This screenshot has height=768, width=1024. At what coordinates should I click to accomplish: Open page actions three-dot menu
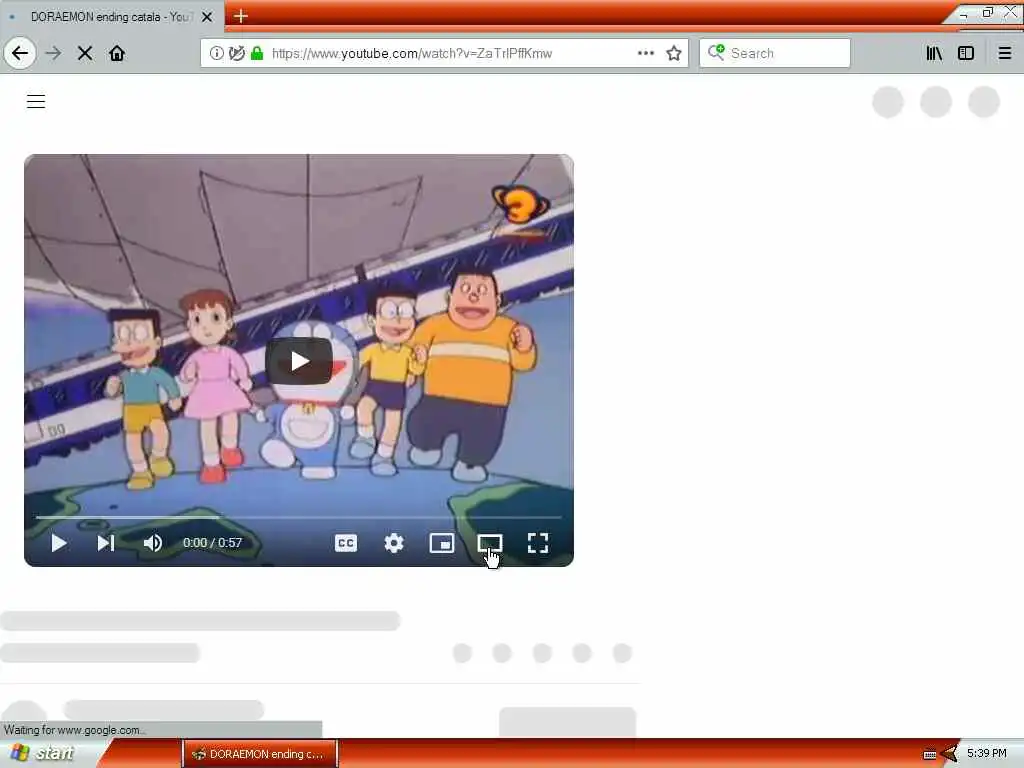click(x=645, y=53)
